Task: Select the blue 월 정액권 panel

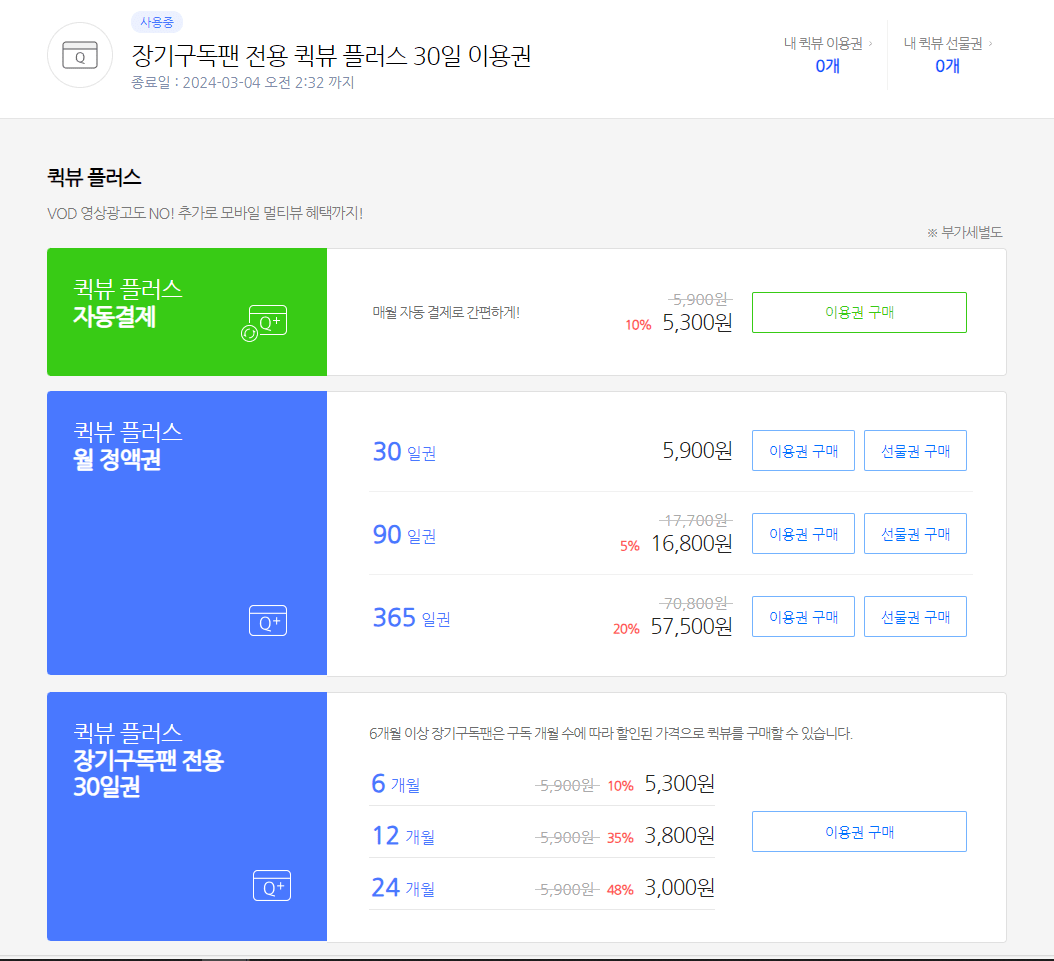Action: 186,533
